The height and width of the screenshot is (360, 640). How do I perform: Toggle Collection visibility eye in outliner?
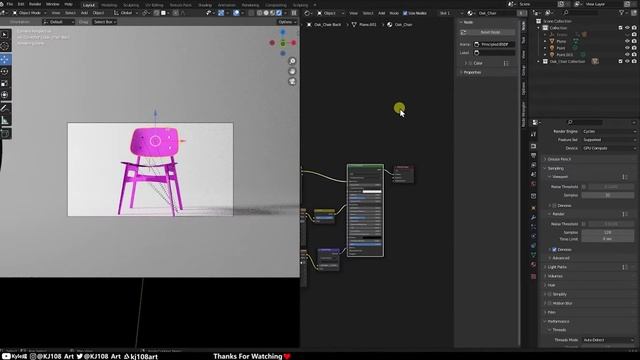[x=627, y=28]
